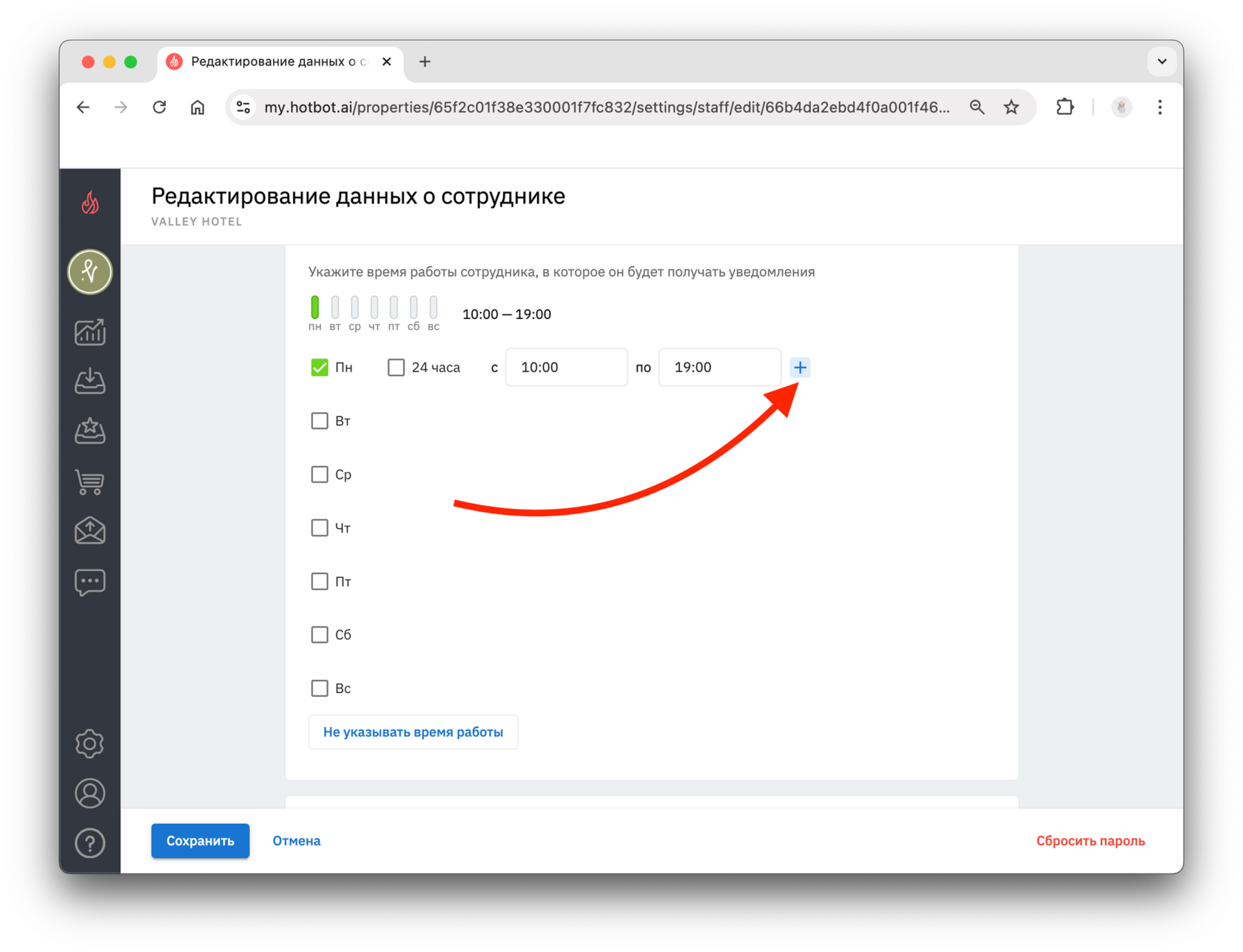Image resolution: width=1243 pixels, height=952 pixels.
Task: Open the browser extensions puzzle icon
Action: tap(1065, 107)
